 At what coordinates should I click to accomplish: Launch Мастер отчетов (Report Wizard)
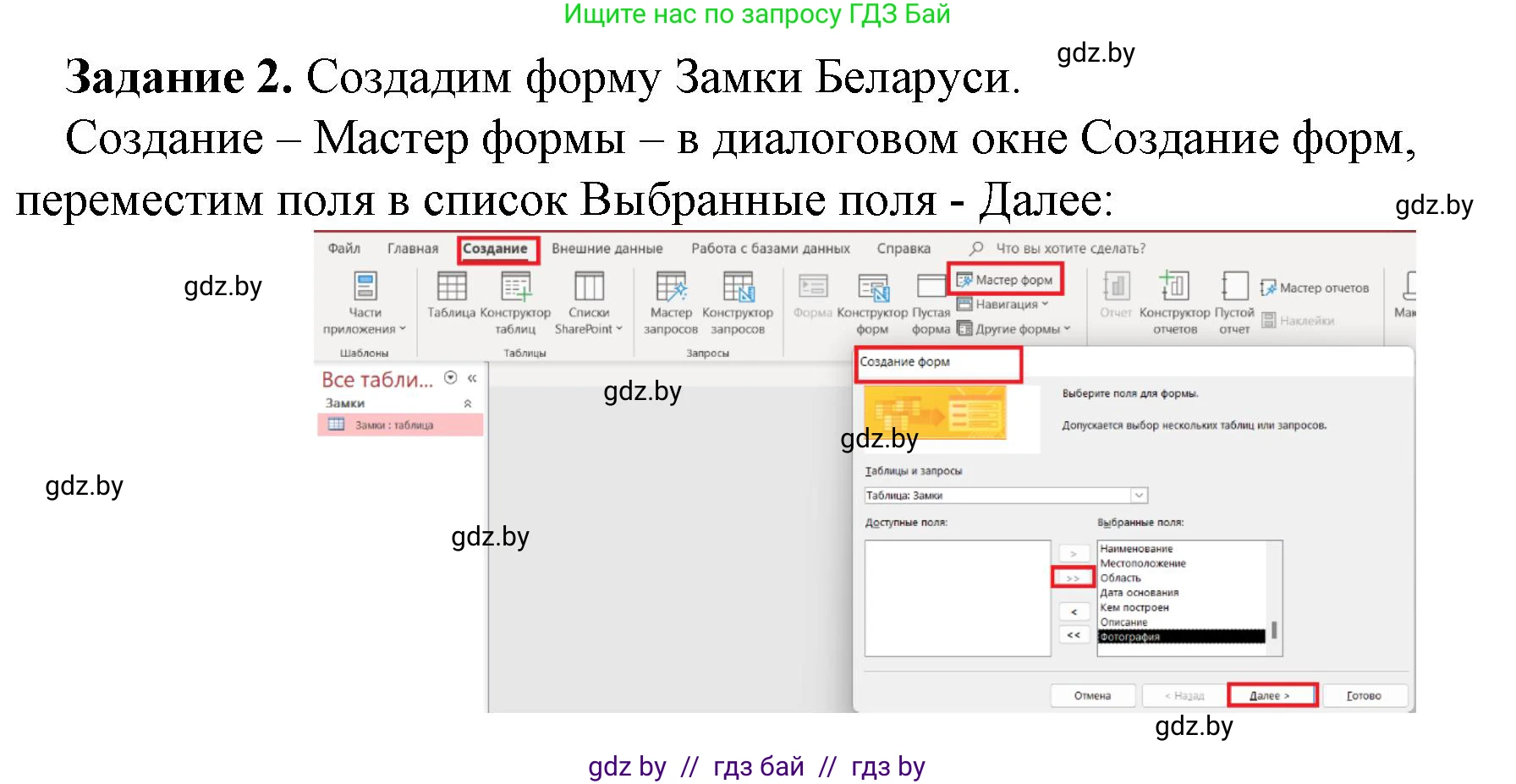pos(1316,288)
